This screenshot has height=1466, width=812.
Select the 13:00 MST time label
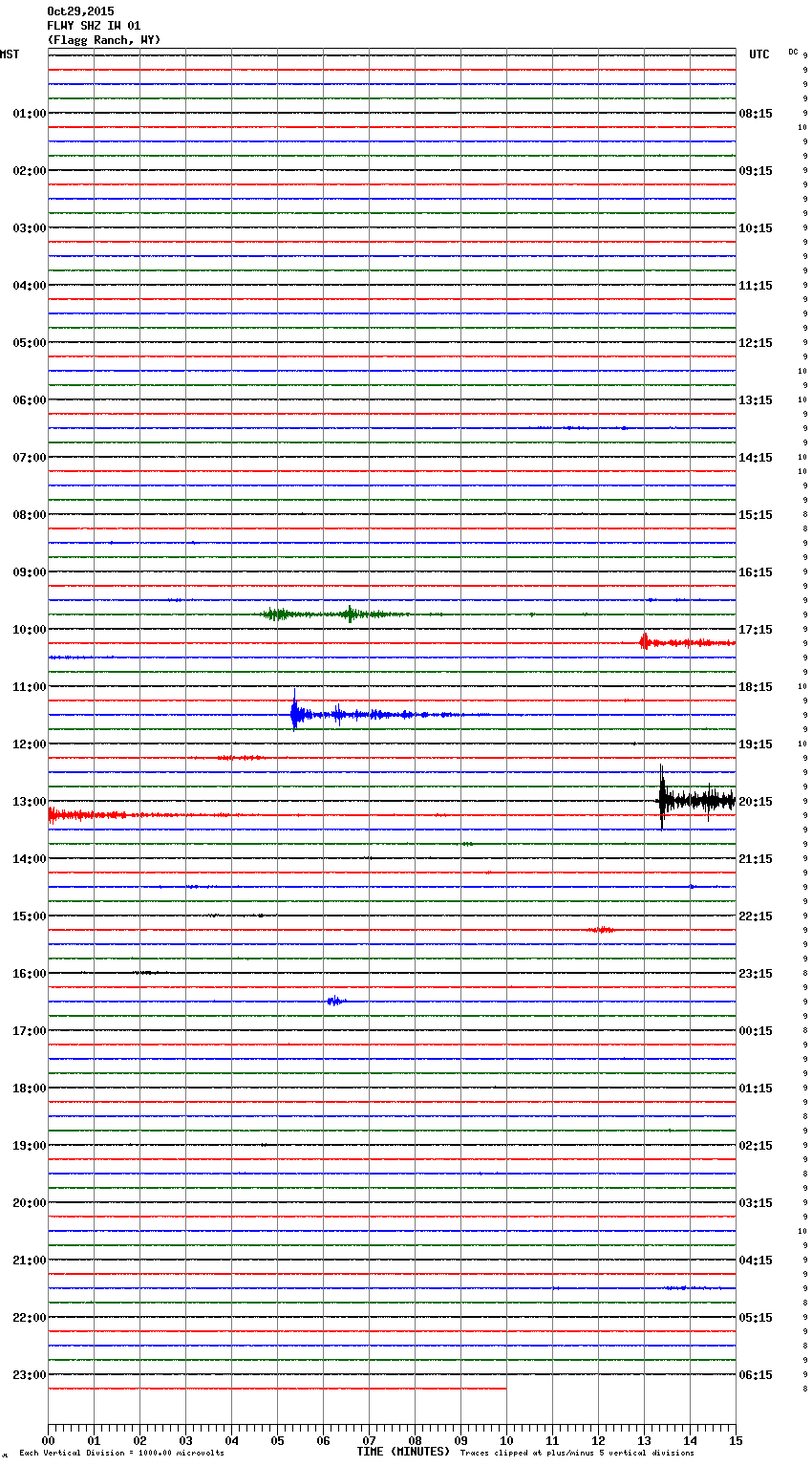click(x=29, y=802)
